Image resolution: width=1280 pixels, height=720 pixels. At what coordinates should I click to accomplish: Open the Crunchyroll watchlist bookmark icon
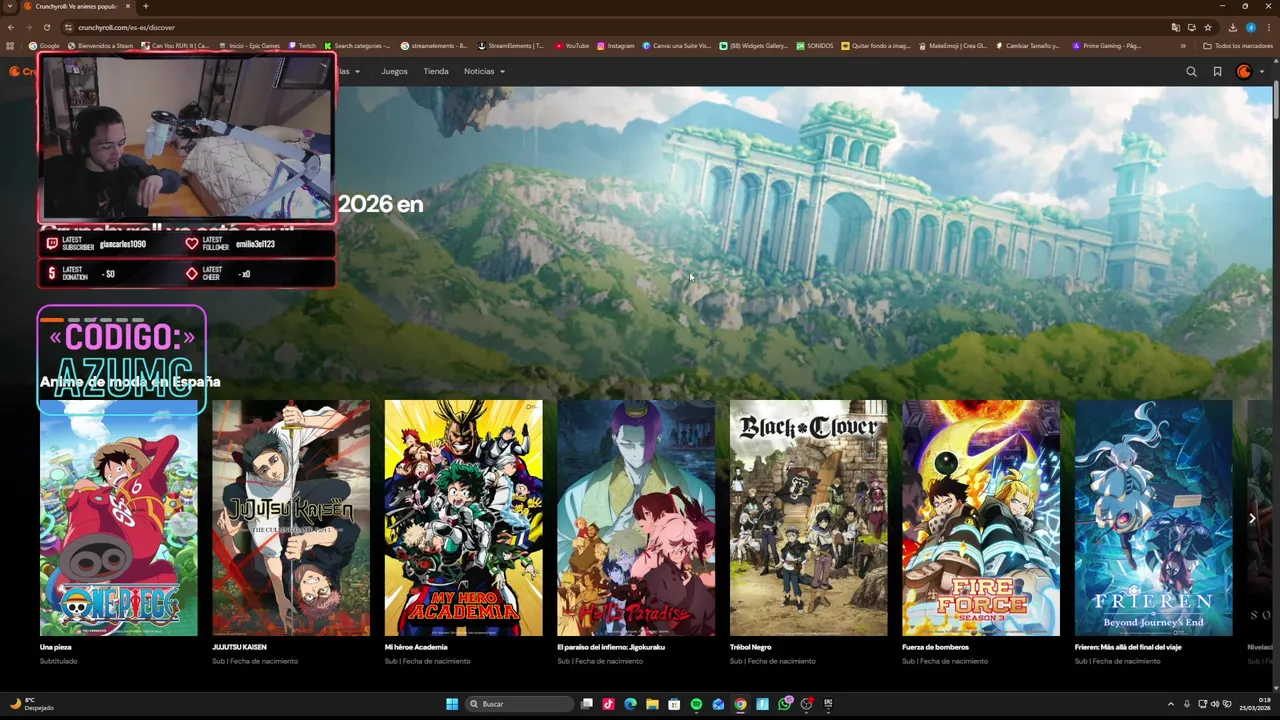click(x=1217, y=72)
